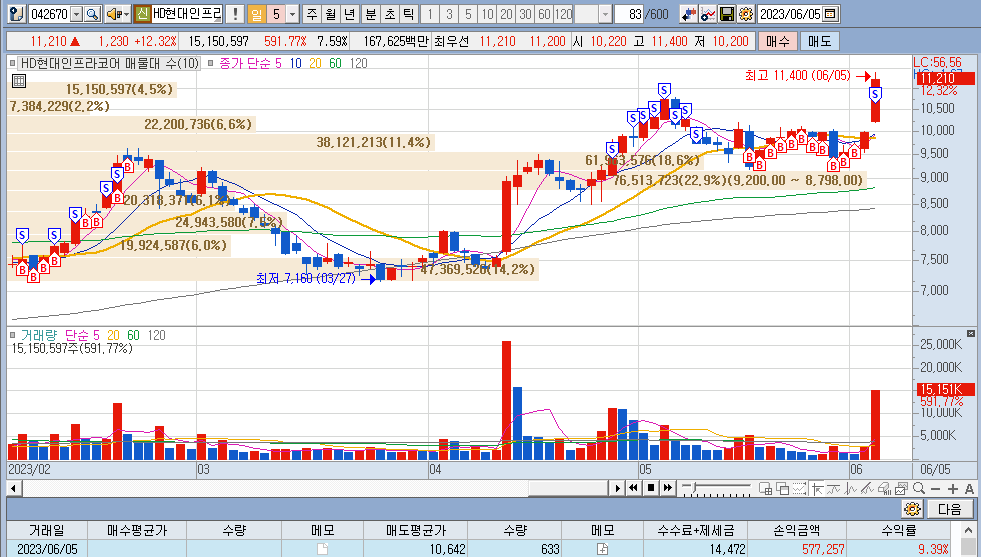
Task: Select the crosshair axis tool icon
Action: tap(816, 489)
